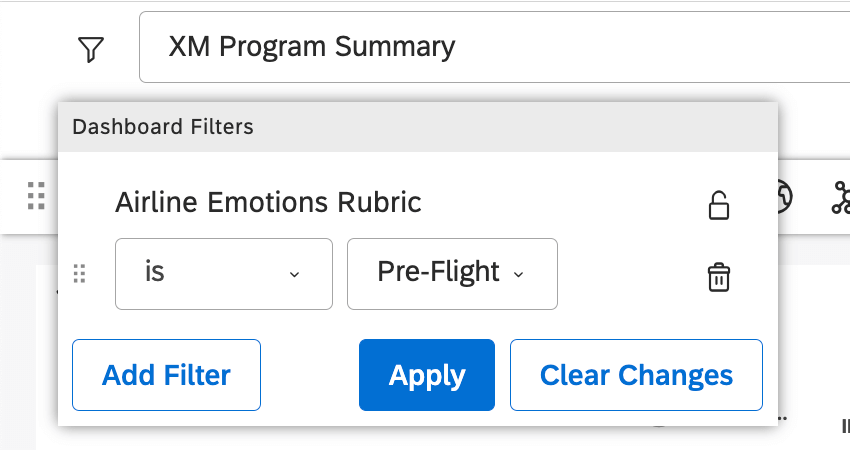This screenshot has height=450, width=850.
Task: Delete the filter with the trash icon
Action: [x=718, y=276]
